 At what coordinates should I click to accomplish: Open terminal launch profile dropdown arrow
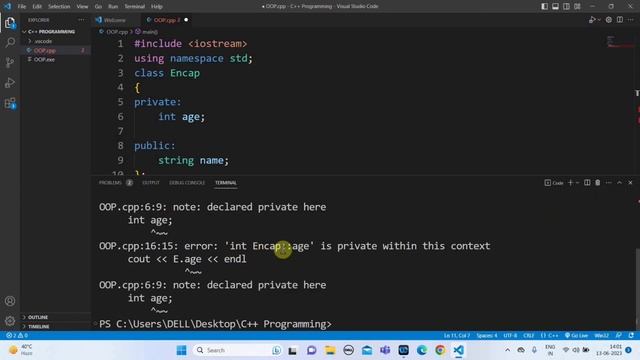point(578,182)
